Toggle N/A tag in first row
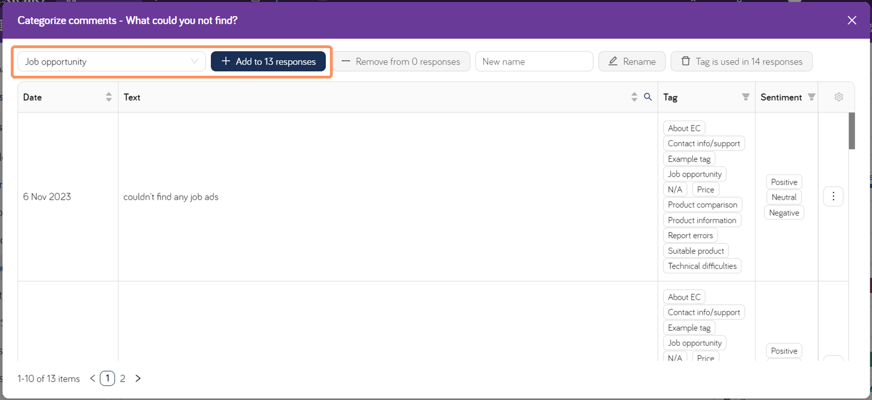This screenshot has width=872, height=400. click(675, 190)
